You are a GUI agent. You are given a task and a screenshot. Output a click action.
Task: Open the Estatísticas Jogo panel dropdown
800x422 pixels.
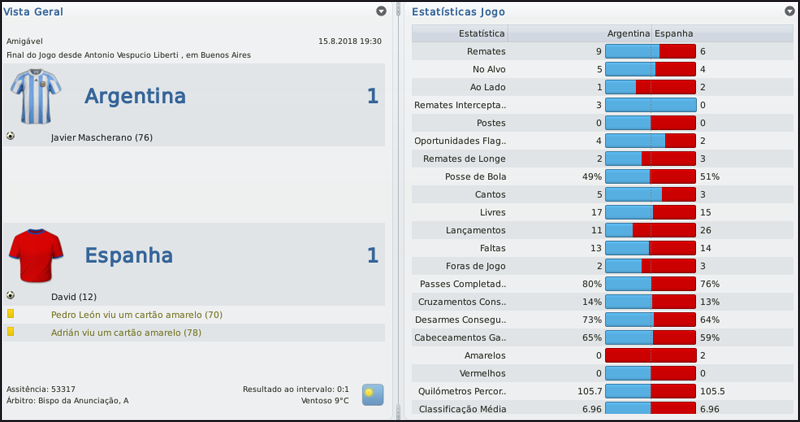point(790,11)
